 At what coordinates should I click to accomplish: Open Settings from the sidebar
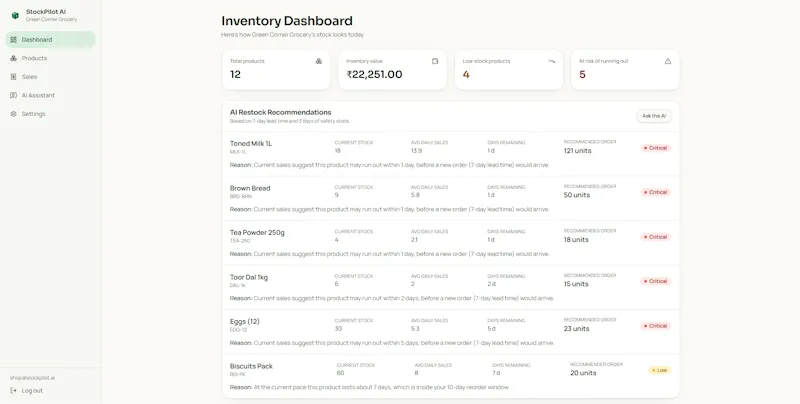pyautogui.click(x=51, y=114)
